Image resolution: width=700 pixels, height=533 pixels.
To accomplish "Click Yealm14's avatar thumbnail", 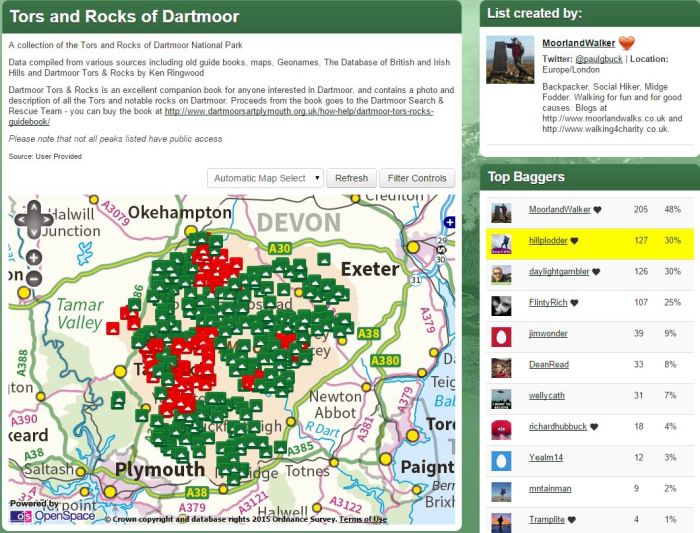I will (x=502, y=459).
